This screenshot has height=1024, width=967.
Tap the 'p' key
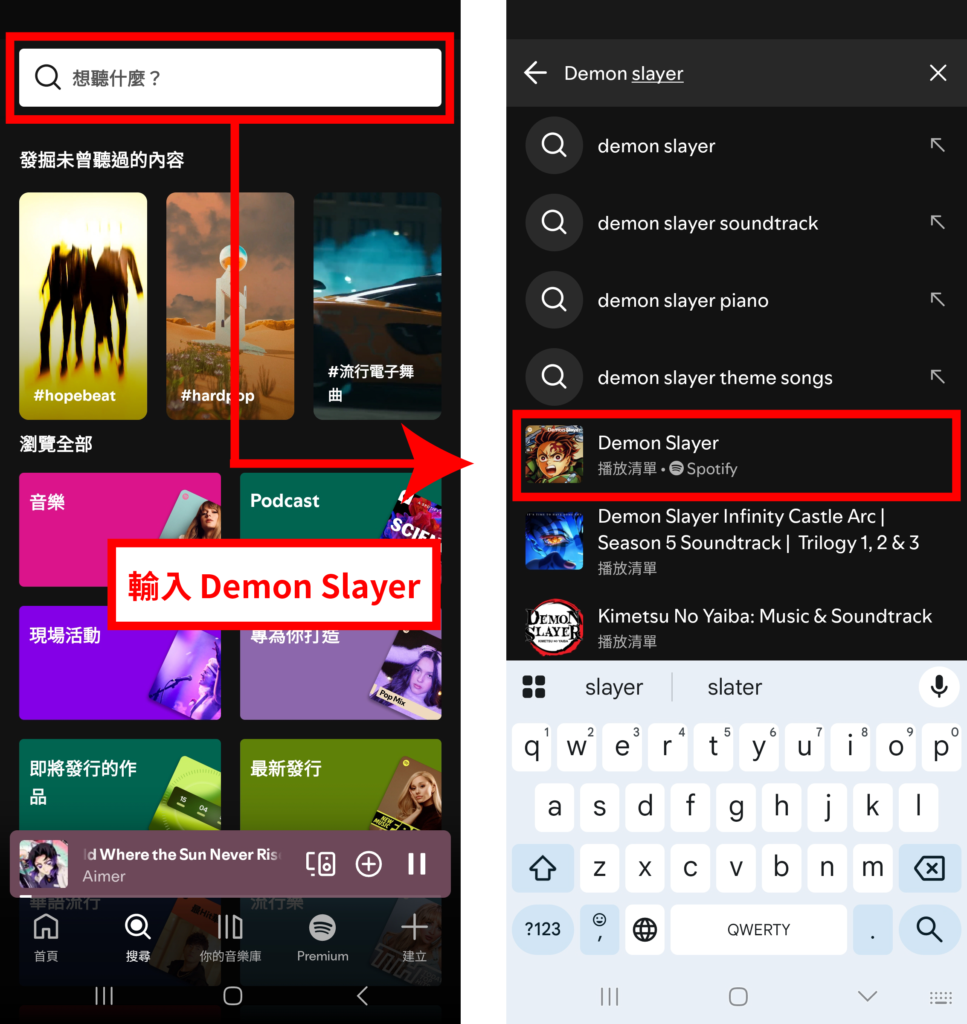[x=940, y=746]
